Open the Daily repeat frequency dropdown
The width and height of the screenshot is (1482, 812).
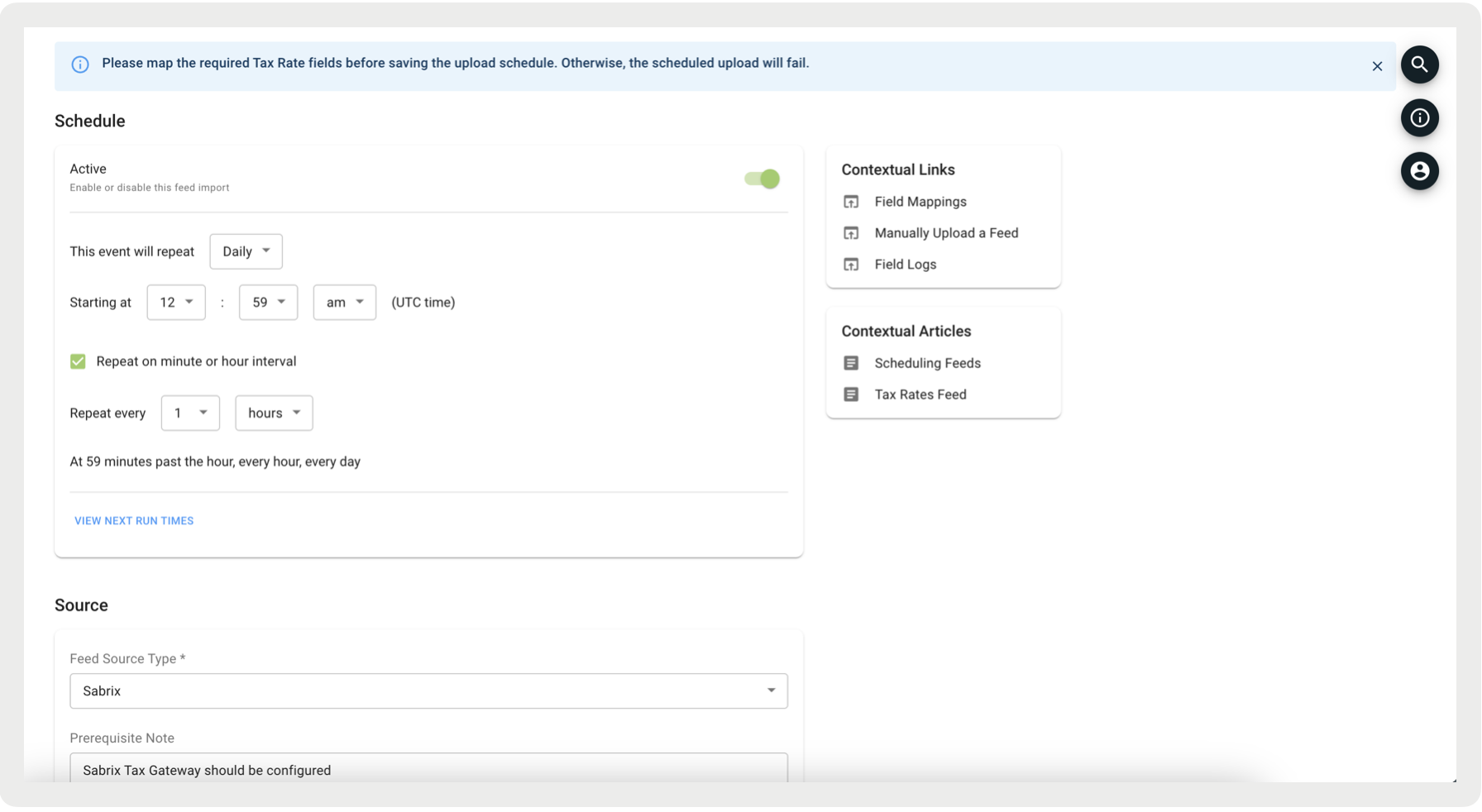[x=246, y=251]
